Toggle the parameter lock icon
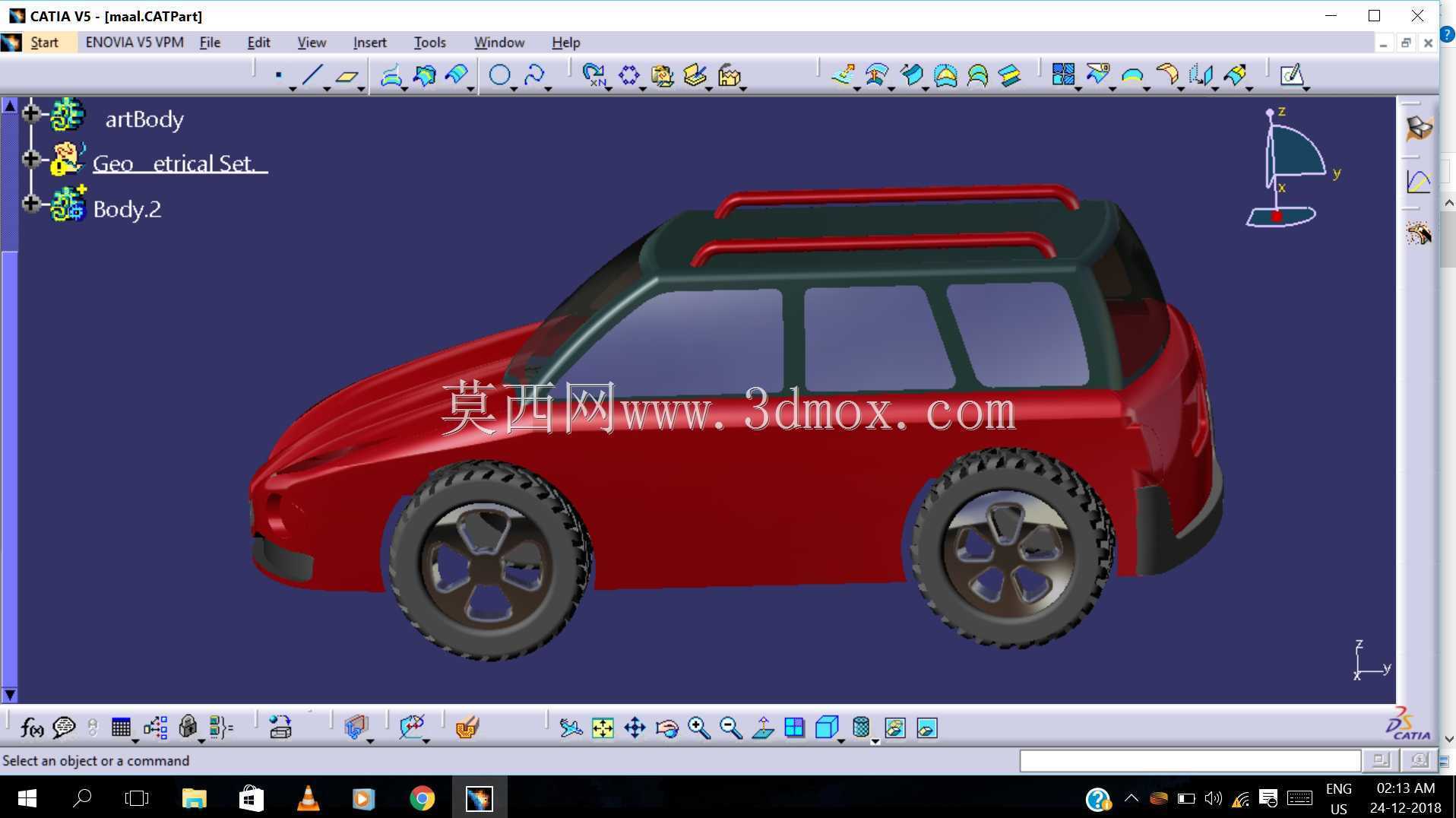This screenshot has width=1456, height=818. click(x=188, y=728)
